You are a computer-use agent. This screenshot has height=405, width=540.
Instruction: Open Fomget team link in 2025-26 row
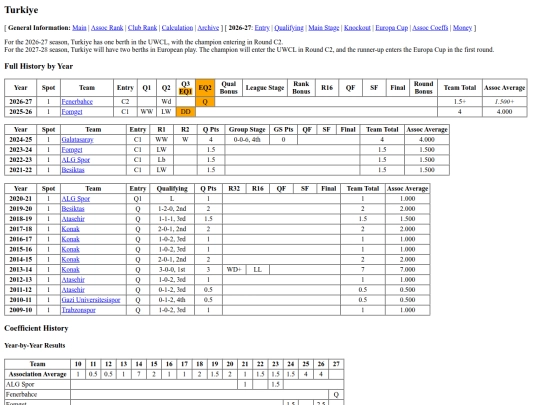pos(72,112)
